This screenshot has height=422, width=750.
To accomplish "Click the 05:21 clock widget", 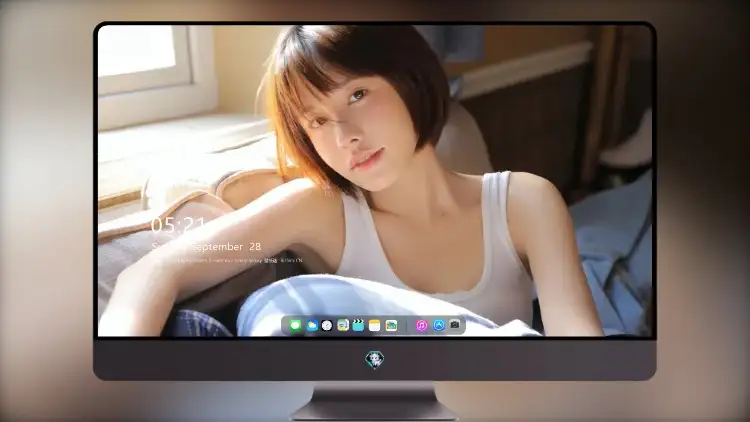I will (x=178, y=225).
